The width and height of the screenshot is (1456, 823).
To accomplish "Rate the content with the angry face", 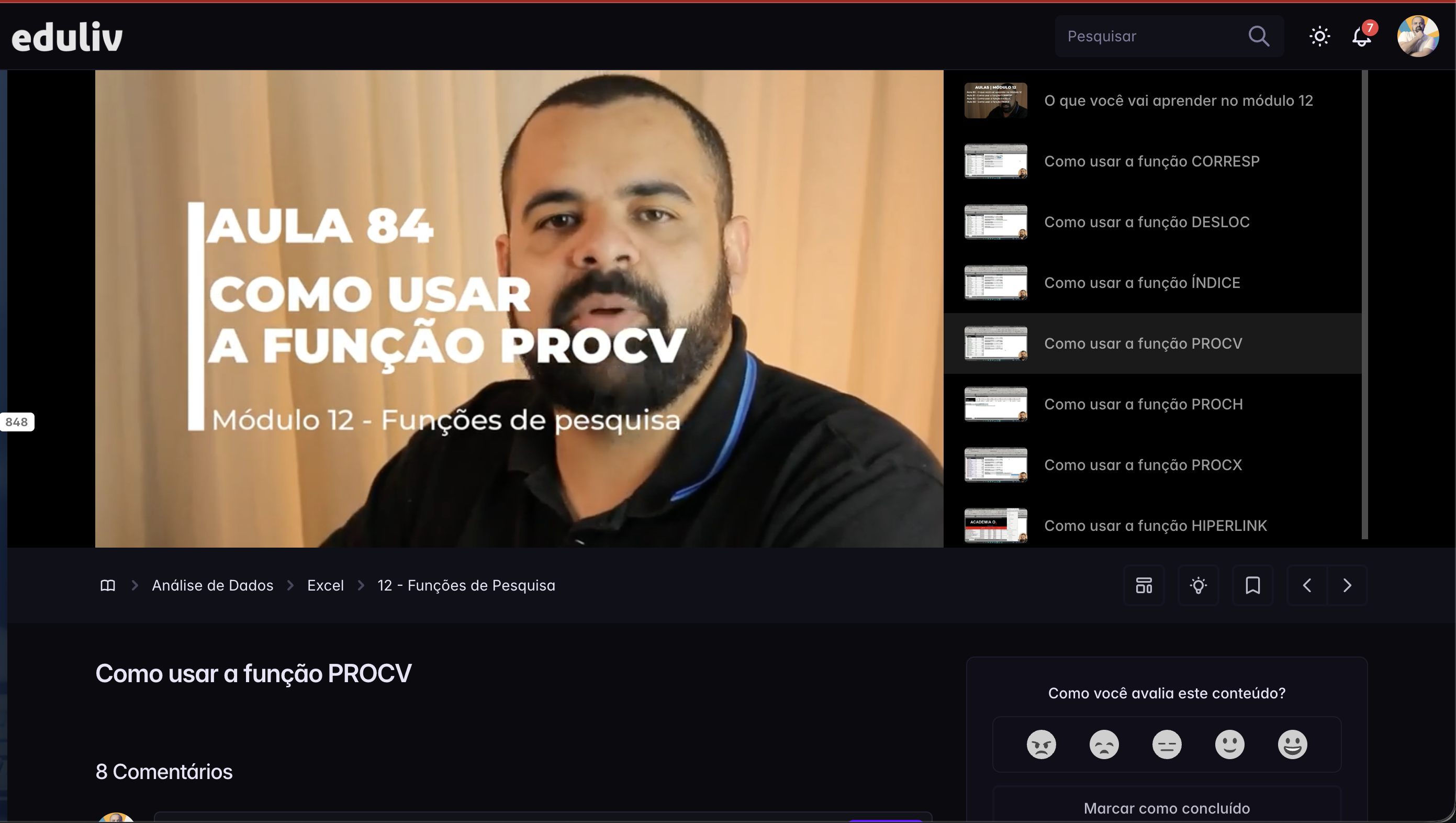I will (1041, 744).
